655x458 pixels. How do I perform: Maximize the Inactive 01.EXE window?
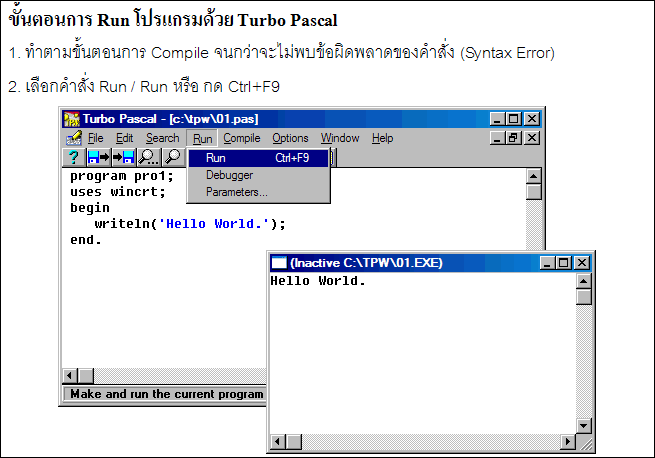click(564, 263)
